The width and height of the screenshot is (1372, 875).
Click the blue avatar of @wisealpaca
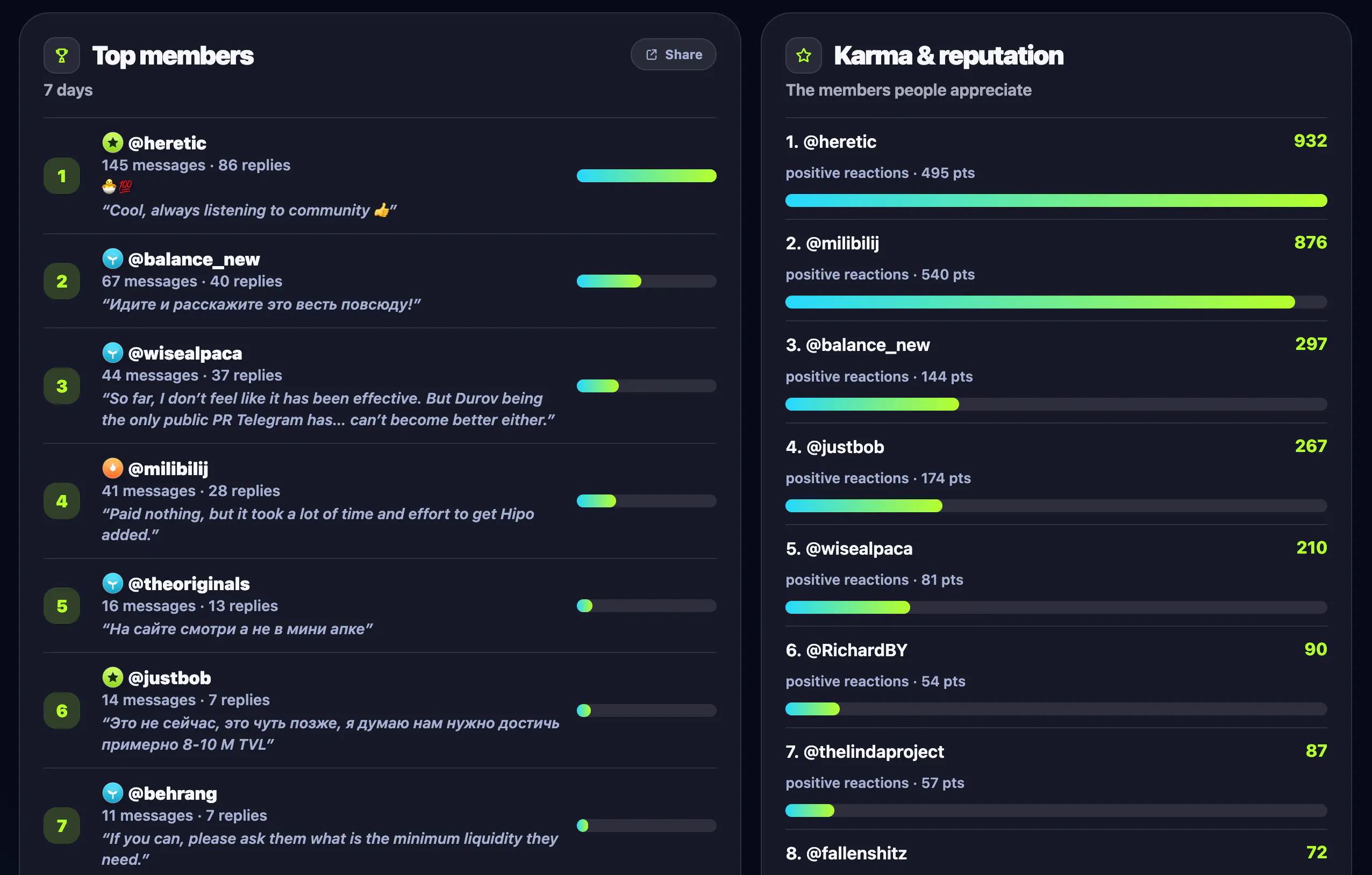pyautogui.click(x=112, y=353)
